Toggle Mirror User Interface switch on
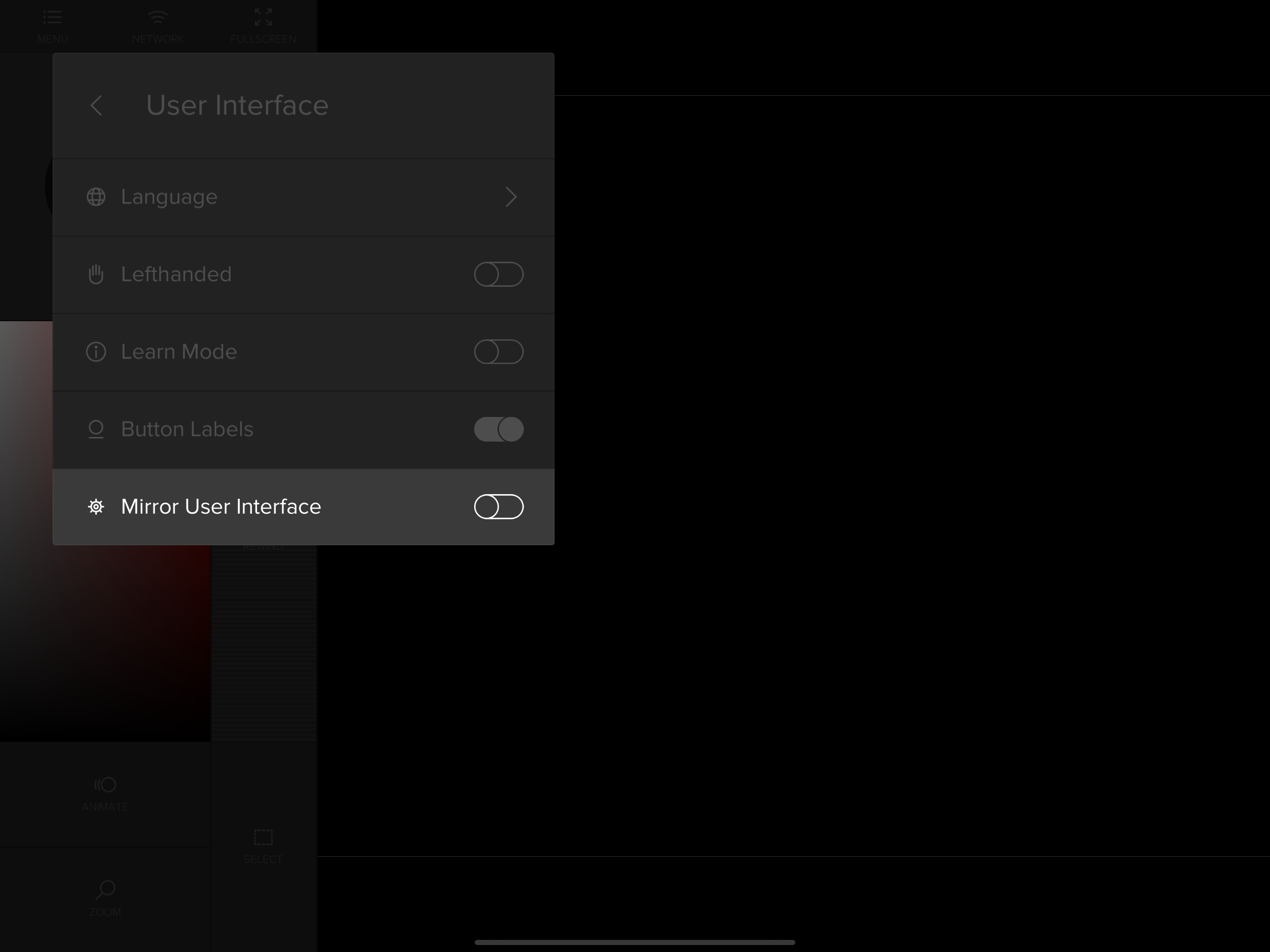 pos(498,506)
